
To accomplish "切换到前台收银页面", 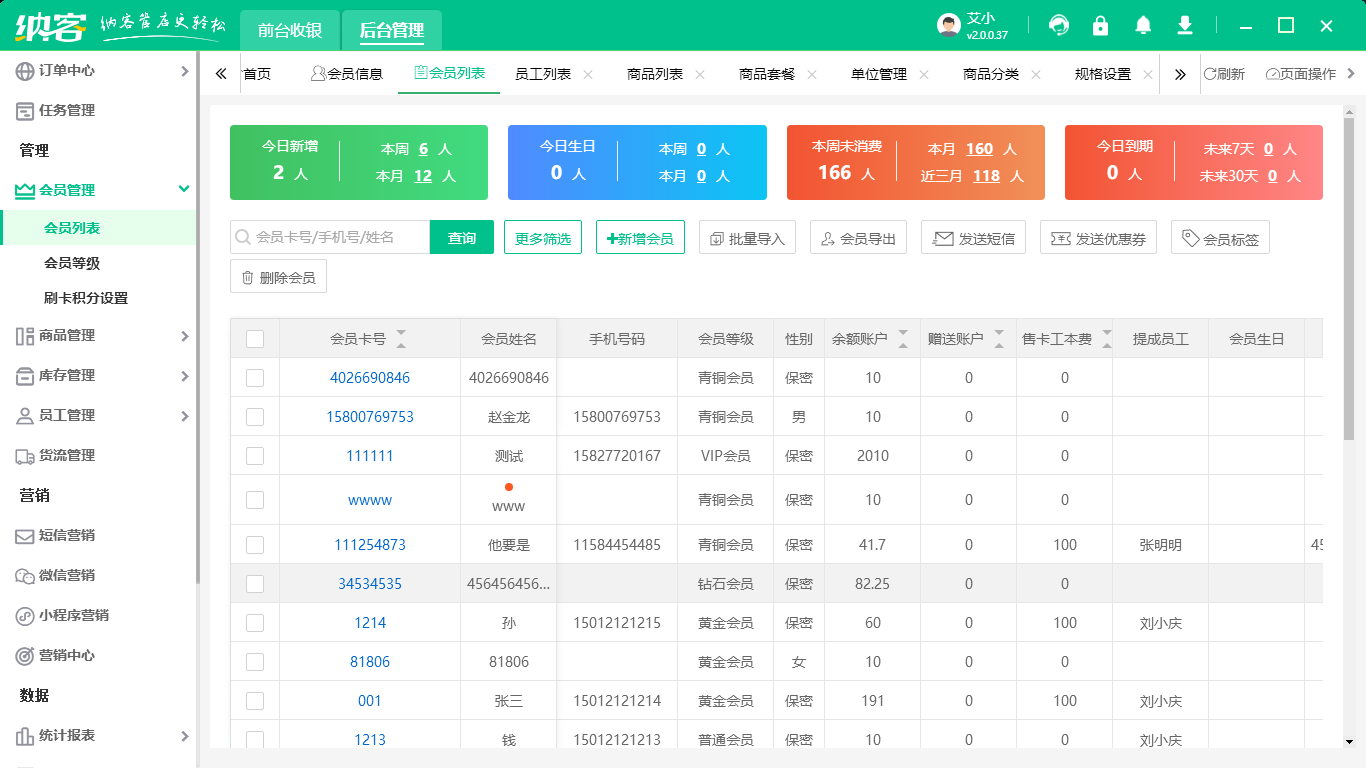I will (290, 30).
